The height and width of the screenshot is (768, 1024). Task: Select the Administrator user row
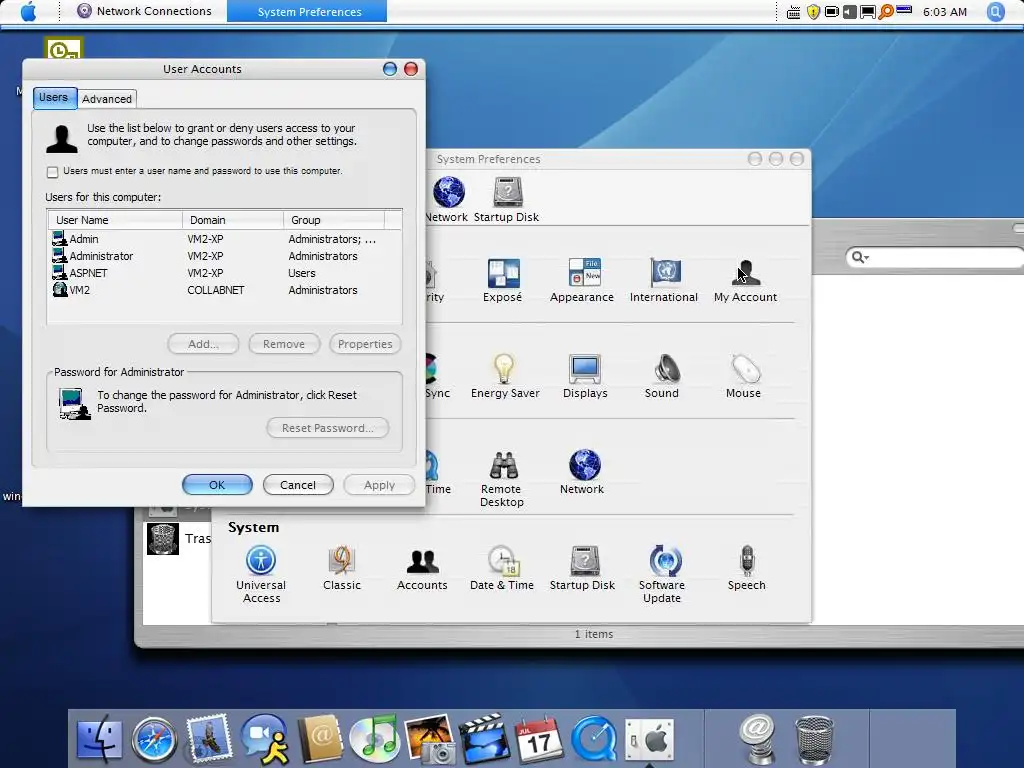[x=225, y=256]
